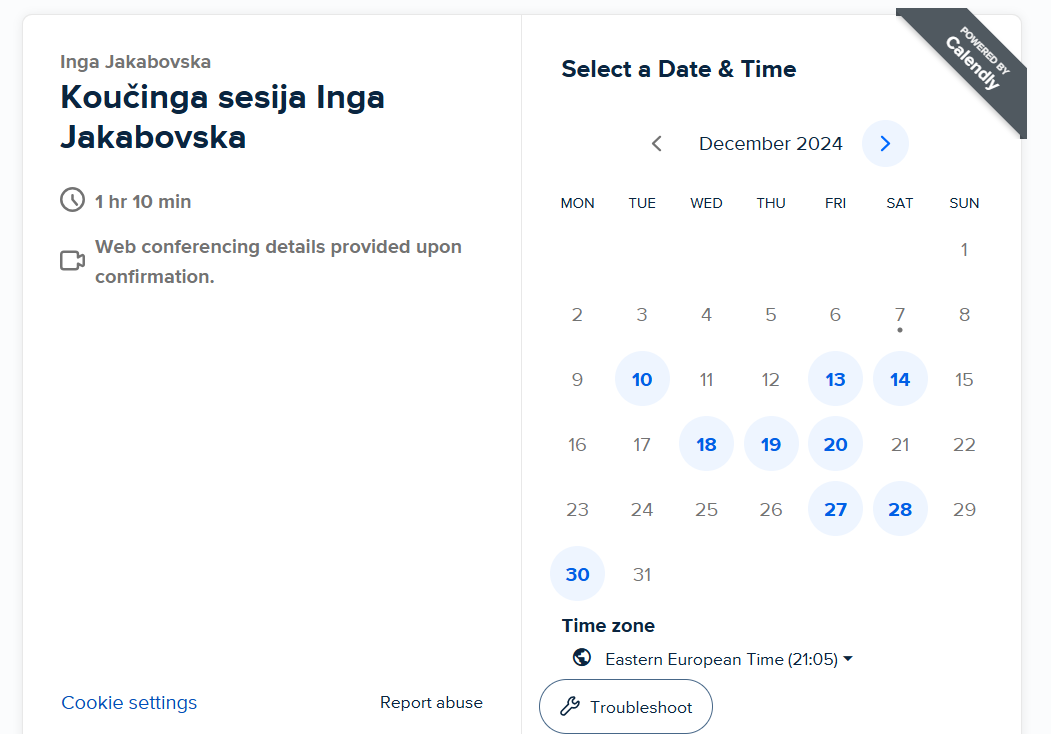
Task: Click the 1 hr 10 min duration text
Action: coord(143,201)
